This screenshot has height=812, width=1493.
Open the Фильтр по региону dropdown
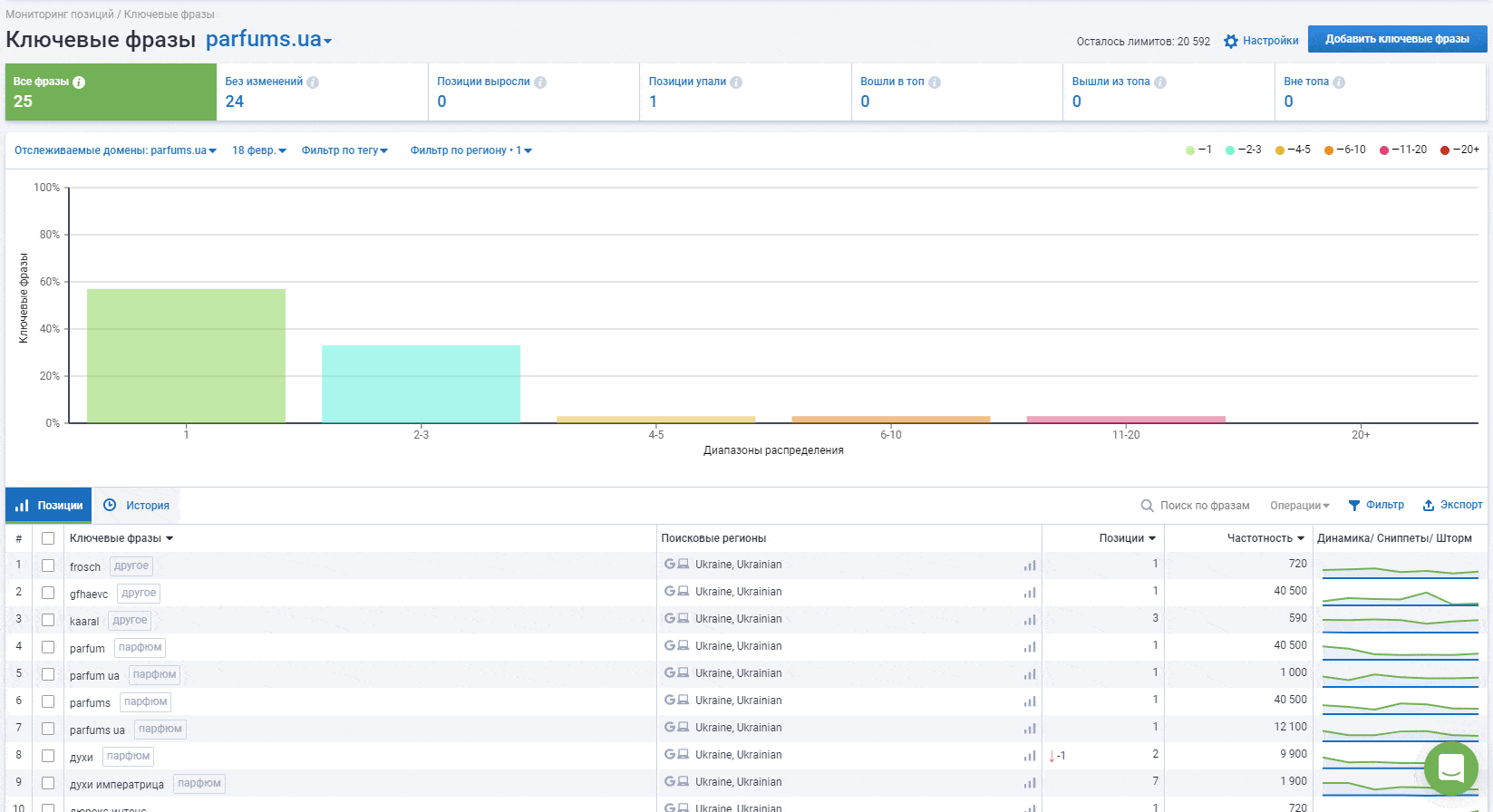471,150
